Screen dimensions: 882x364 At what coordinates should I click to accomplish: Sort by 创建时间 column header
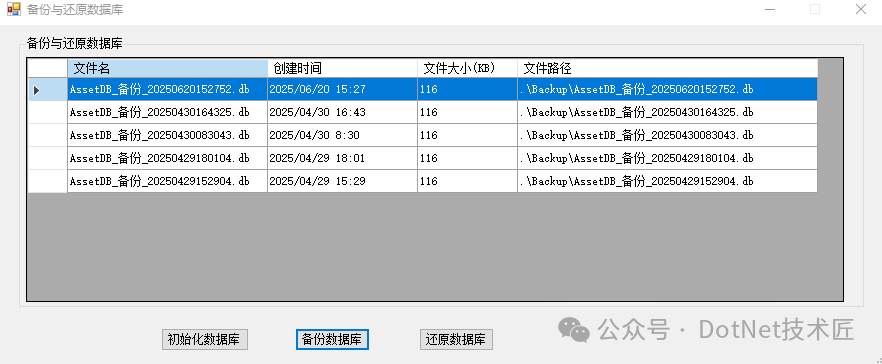[343, 69]
